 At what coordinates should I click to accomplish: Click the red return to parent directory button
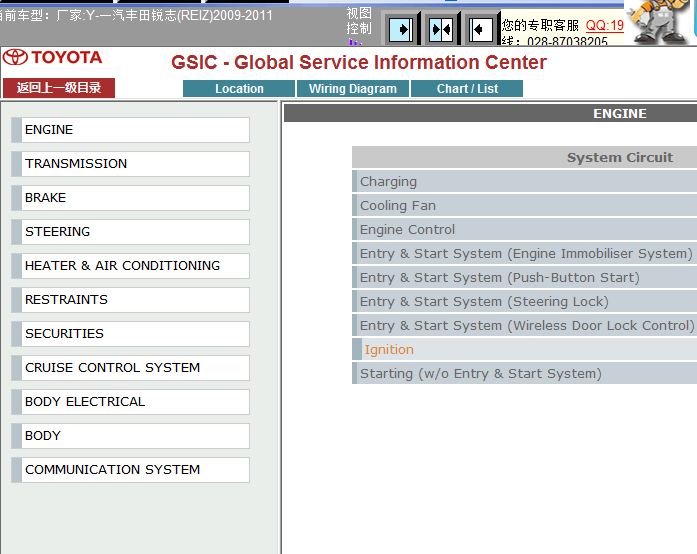coord(59,88)
